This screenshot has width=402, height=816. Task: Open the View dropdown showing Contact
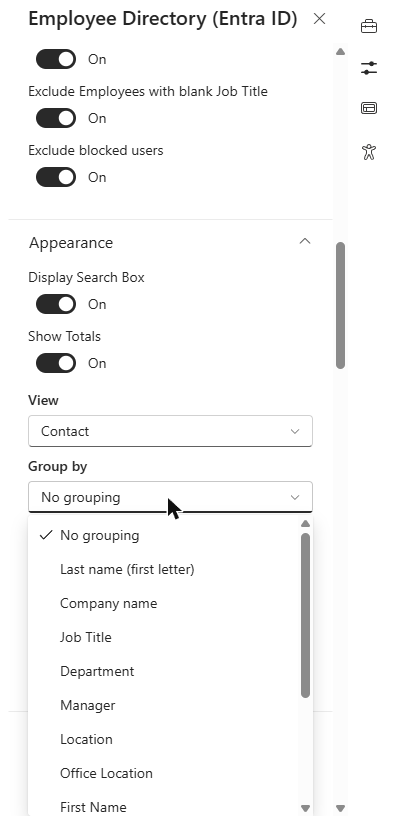[x=170, y=431]
